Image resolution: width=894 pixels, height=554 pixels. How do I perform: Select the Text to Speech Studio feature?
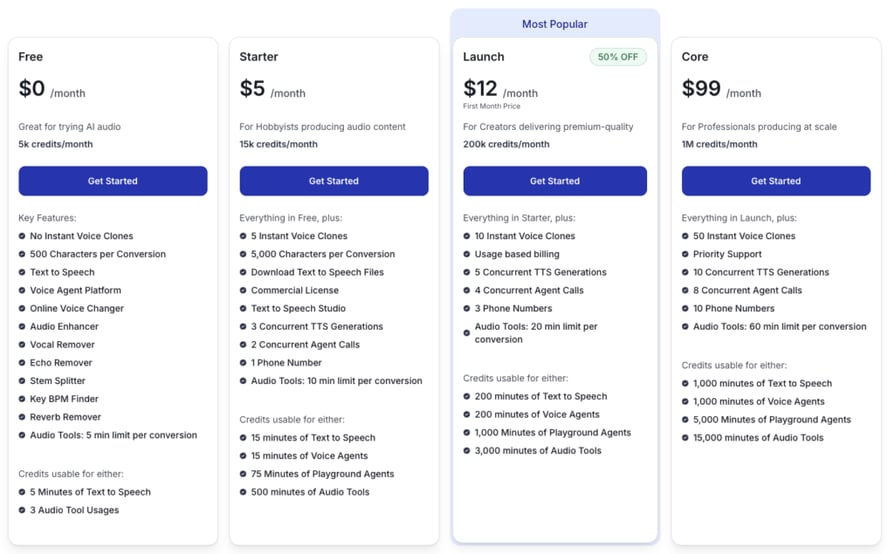click(298, 308)
